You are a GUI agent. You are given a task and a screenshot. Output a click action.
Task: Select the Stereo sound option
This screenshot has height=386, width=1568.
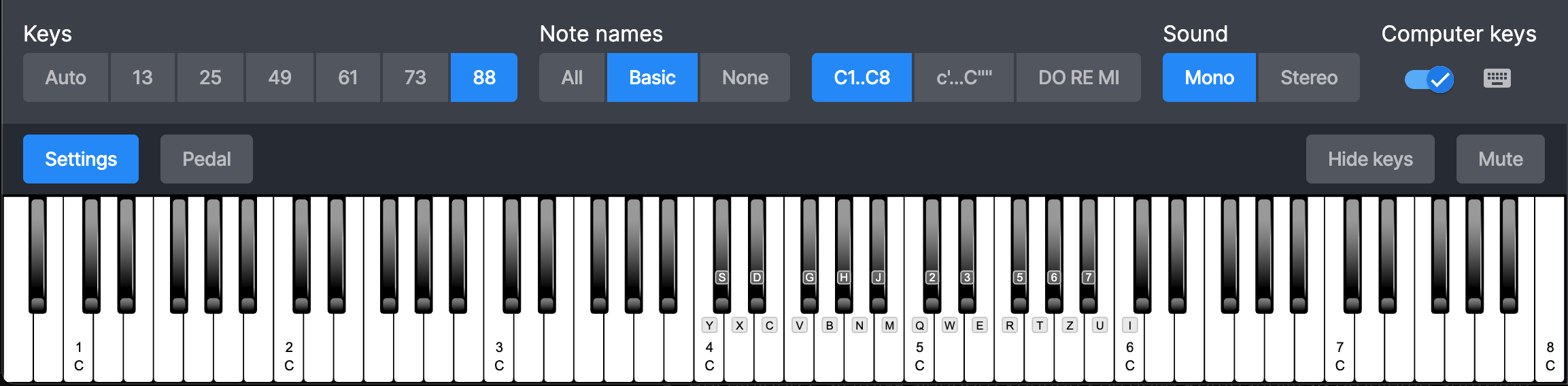pyautogui.click(x=1309, y=77)
